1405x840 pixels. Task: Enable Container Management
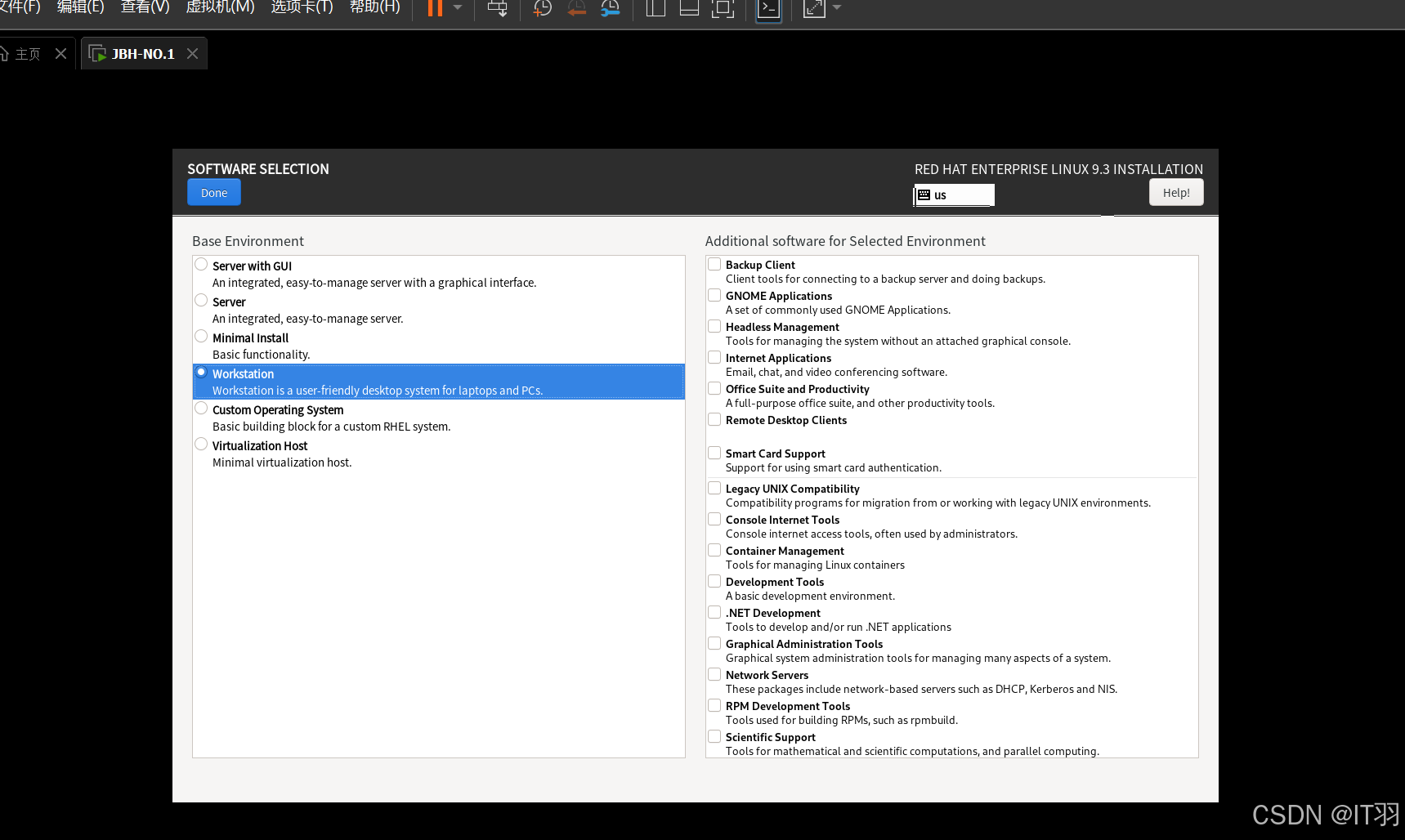click(714, 550)
